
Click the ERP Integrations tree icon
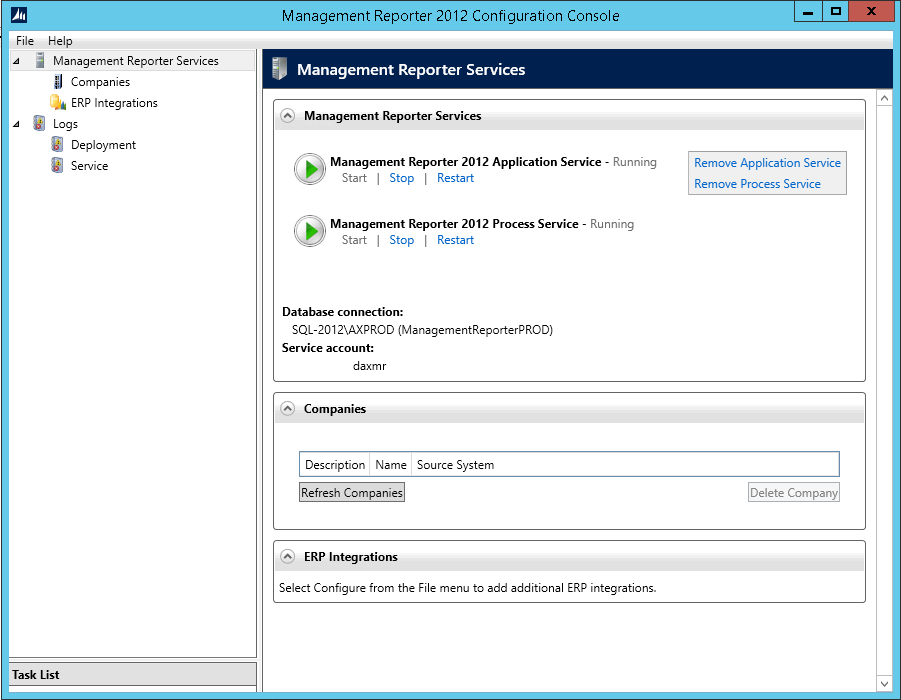58,103
